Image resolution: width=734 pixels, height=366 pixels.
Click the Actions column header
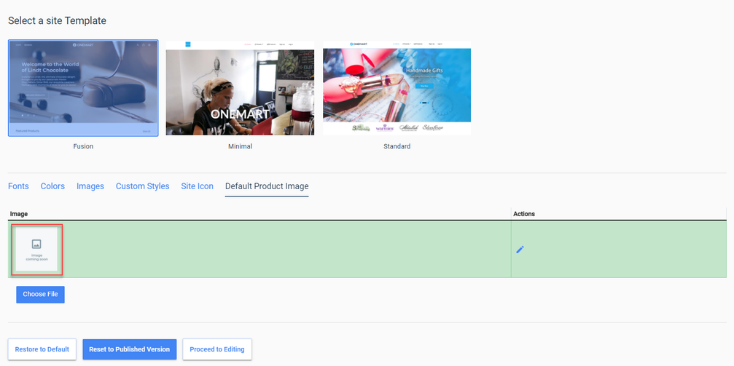point(524,214)
